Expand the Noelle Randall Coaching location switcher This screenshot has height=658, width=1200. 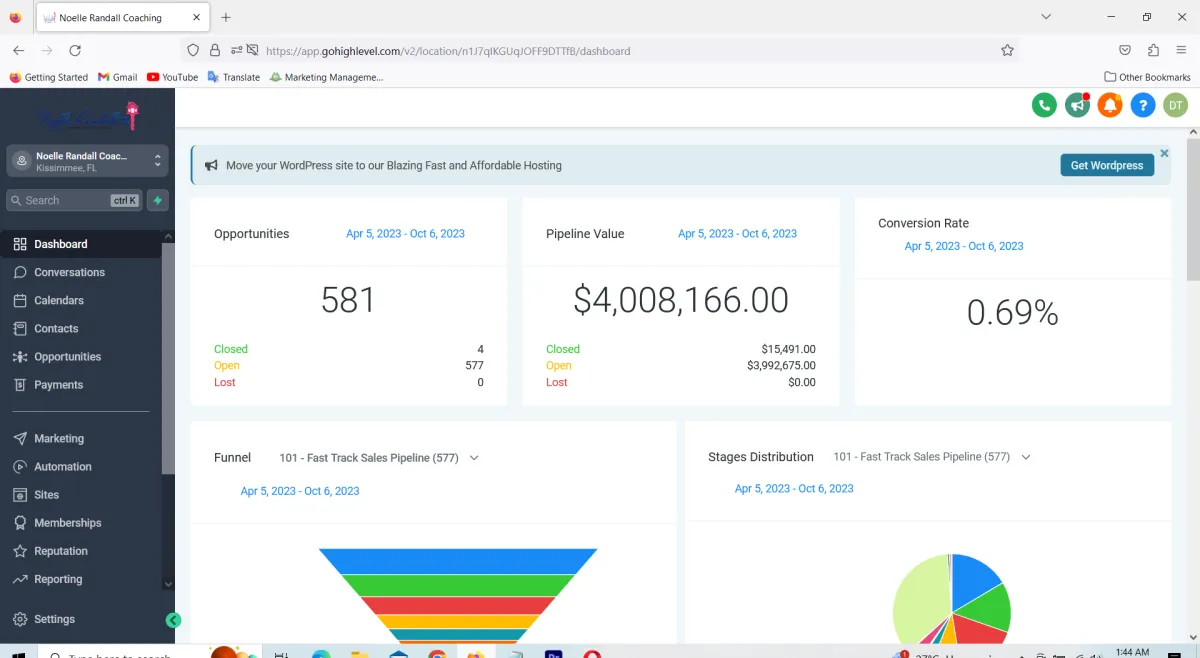coord(87,161)
